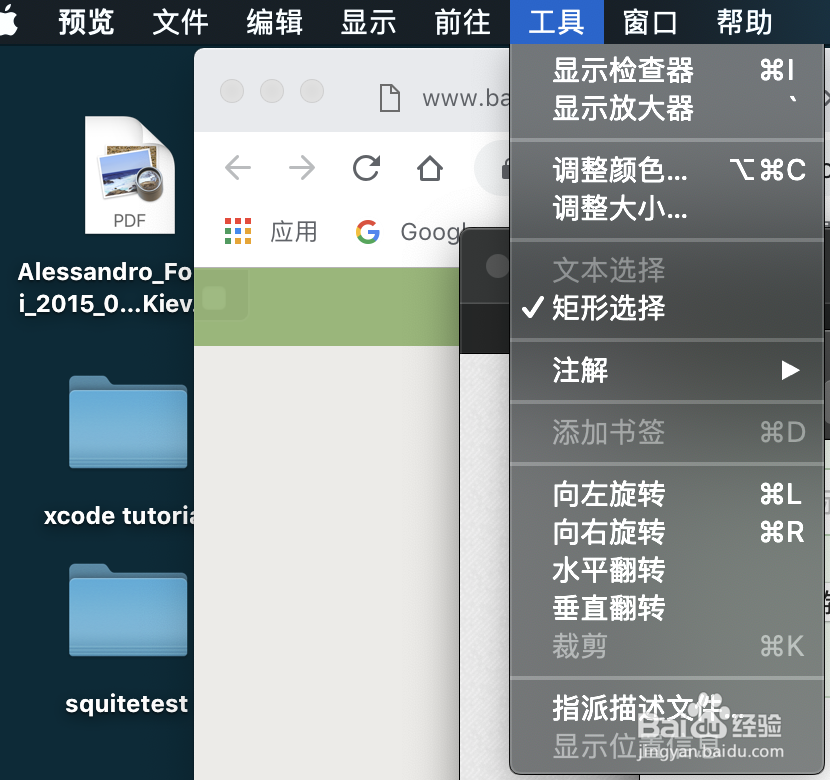
Task: Open the 编辑 menu
Action: [275, 23]
